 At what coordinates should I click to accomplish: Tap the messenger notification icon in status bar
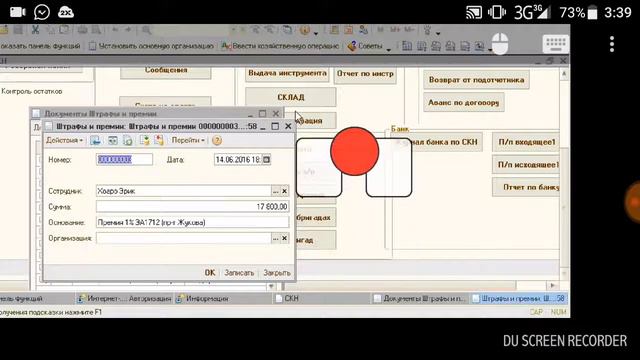coord(42,12)
